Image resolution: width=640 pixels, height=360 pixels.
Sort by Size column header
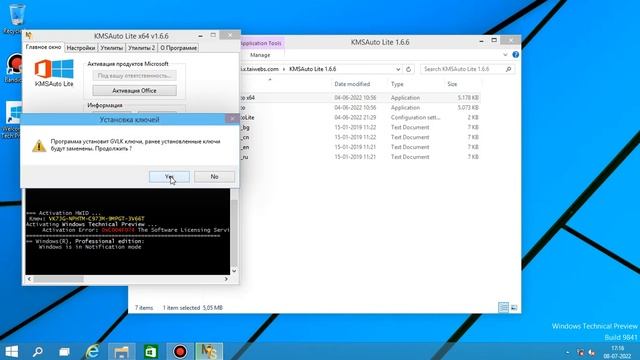point(452,84)
